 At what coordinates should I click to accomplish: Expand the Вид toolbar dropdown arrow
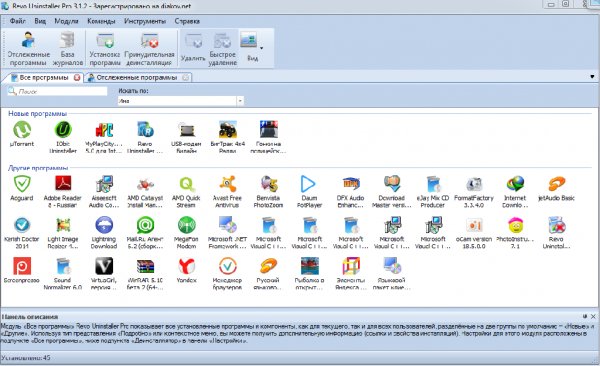point(261,49)
